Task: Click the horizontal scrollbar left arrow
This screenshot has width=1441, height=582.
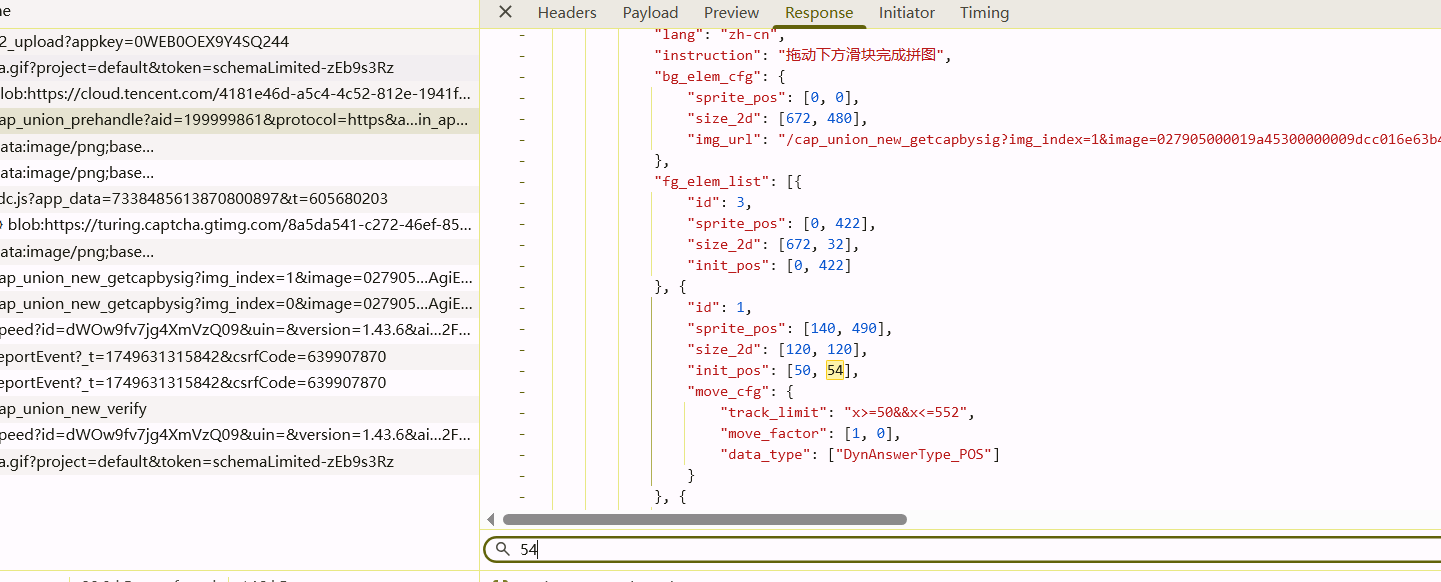Action: (x=491, y=520)
